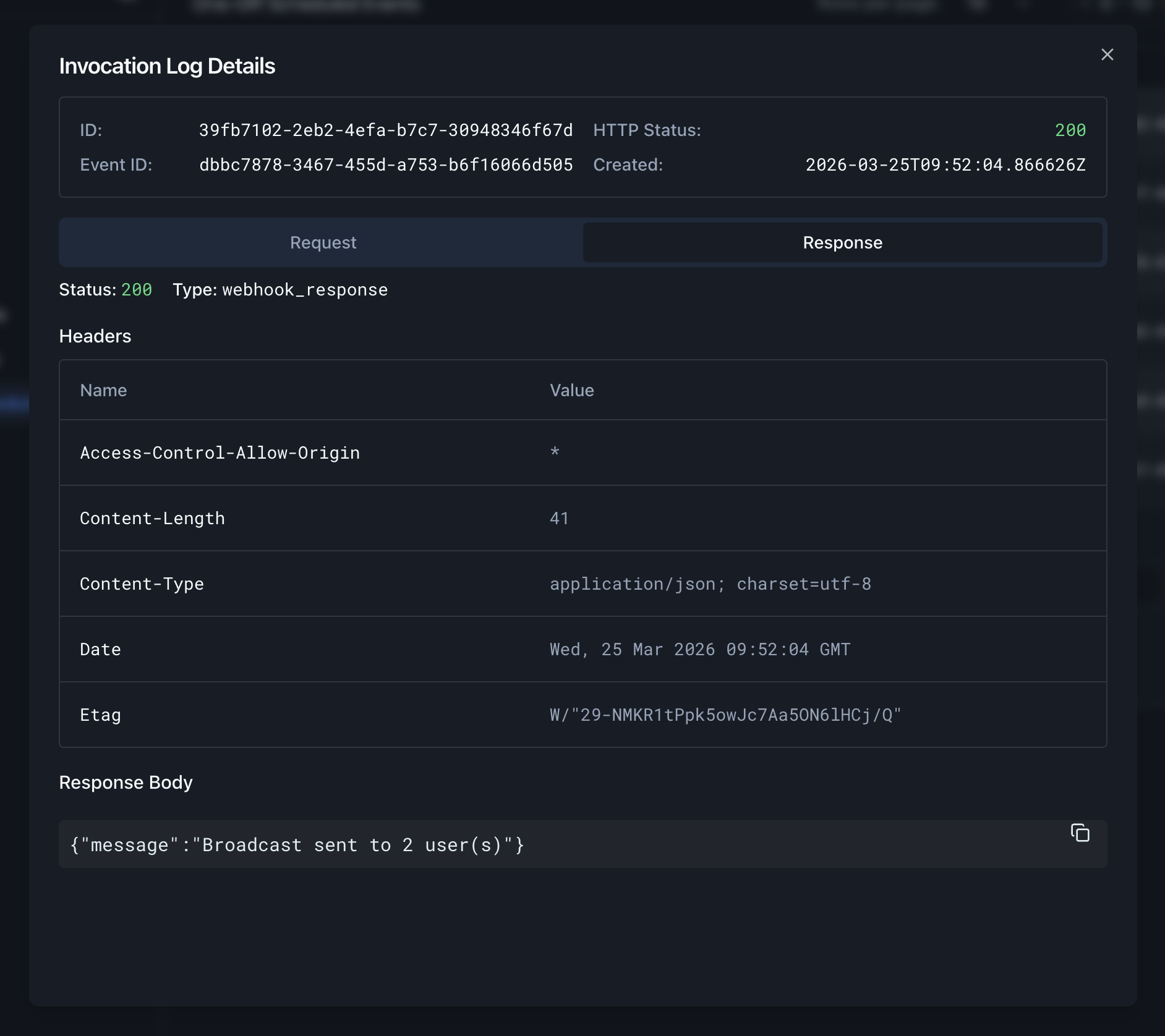The width and height of the screenshot is (1165, 1036).
Task: Click the Response Body heading
Action: tap(126, 783)
